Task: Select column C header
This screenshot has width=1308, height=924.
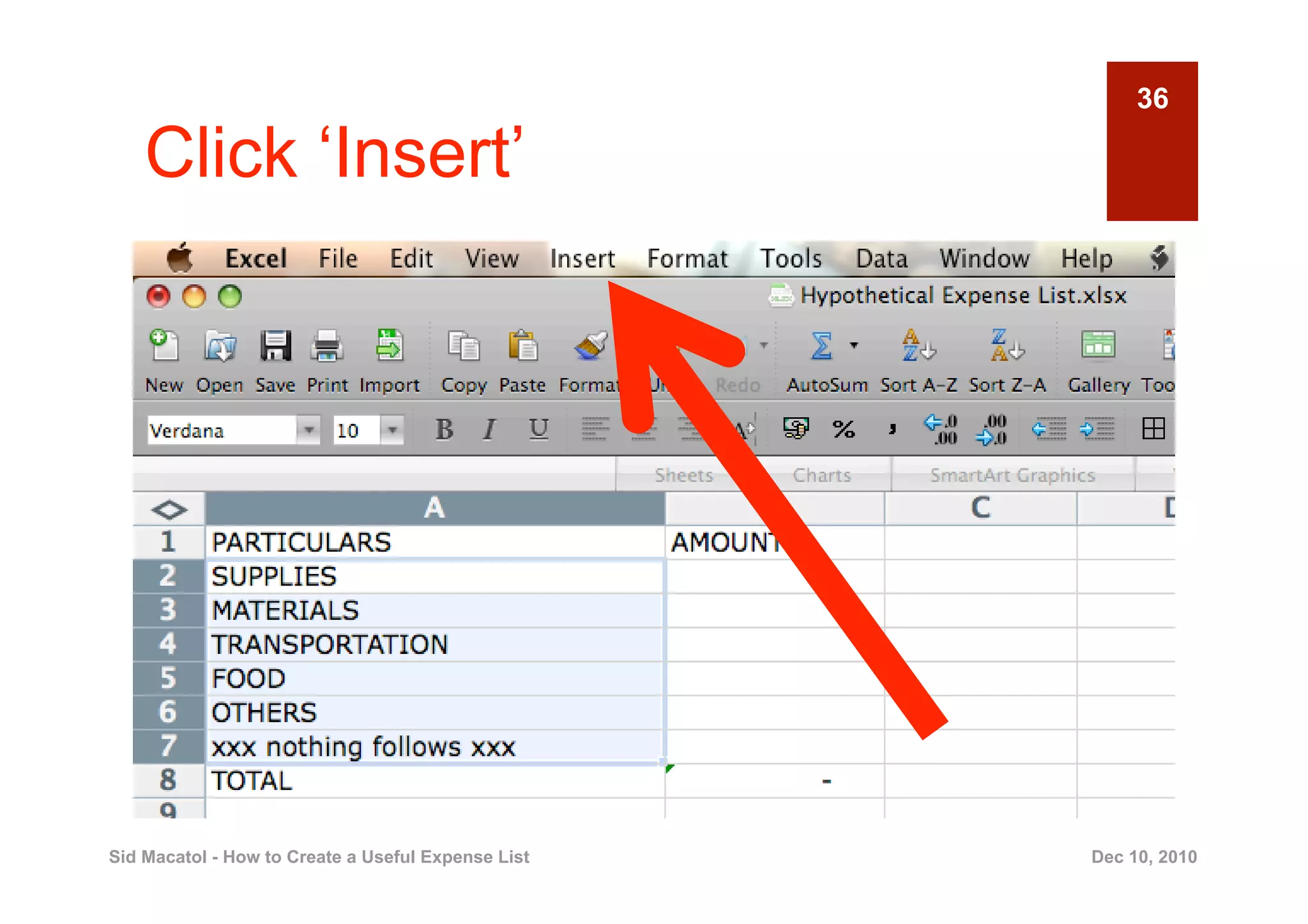Action: coord(980,509)
